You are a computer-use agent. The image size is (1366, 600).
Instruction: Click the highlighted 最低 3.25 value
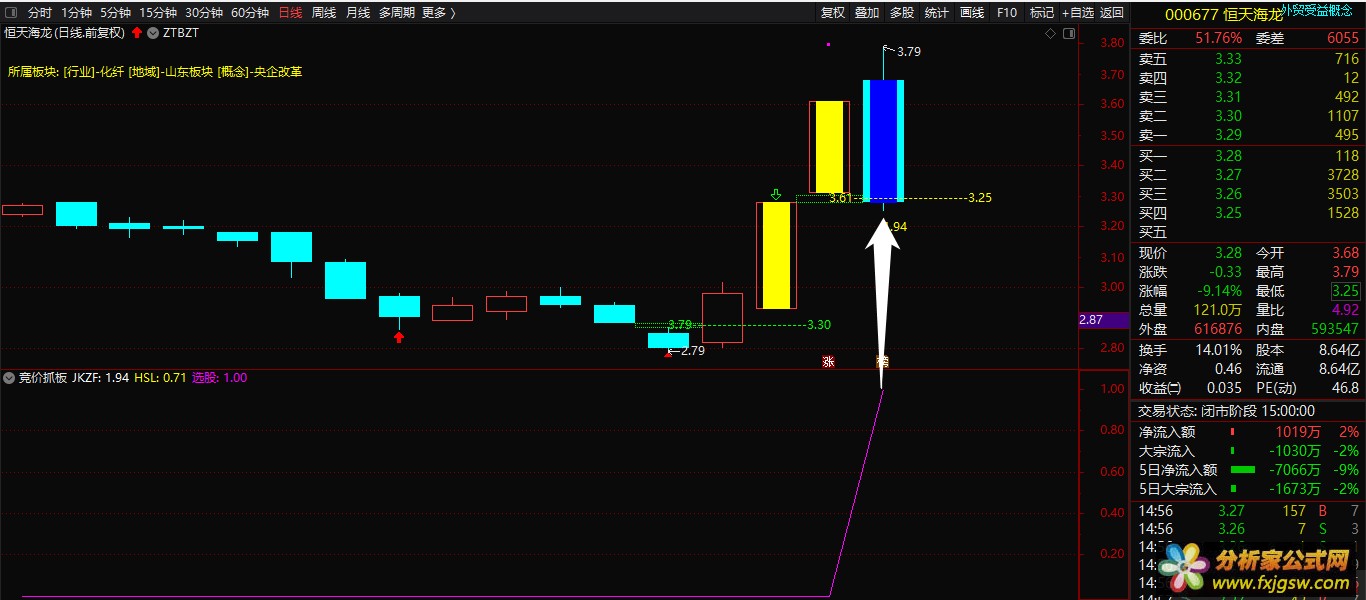[1345, 291]
